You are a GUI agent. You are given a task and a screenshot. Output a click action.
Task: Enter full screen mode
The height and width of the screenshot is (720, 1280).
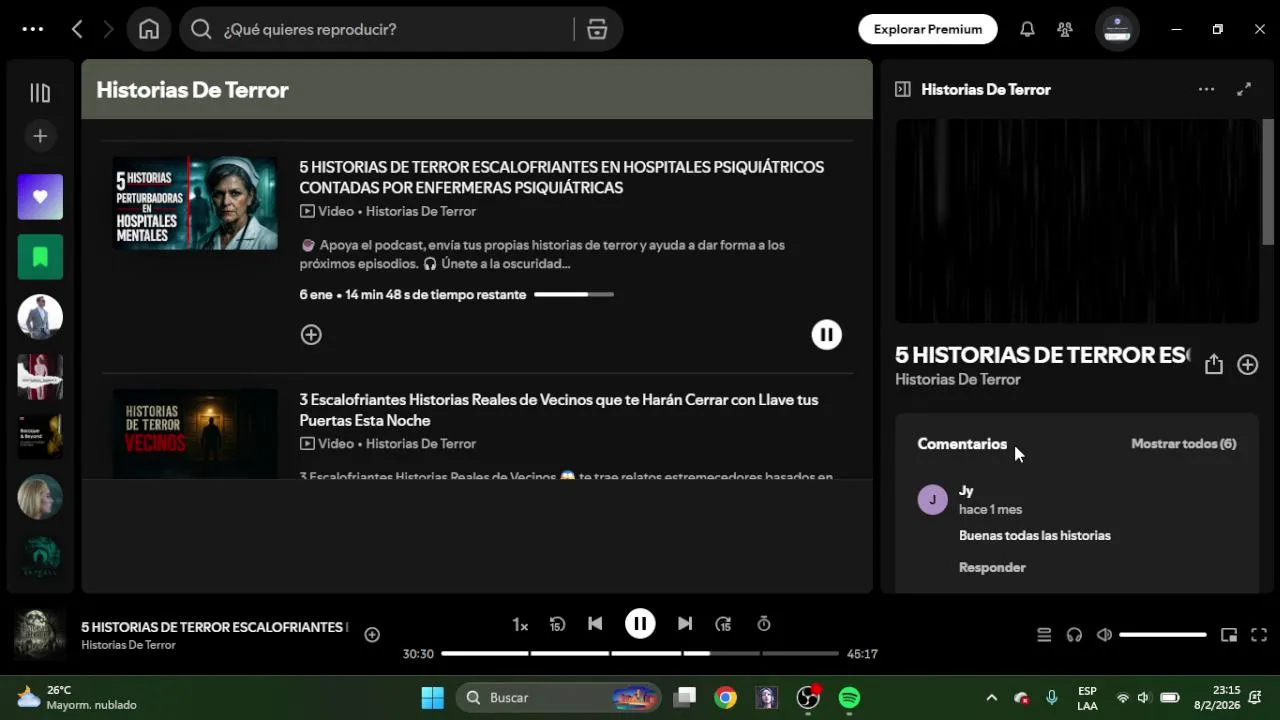pyautogui.click(x=1259, y=635)
